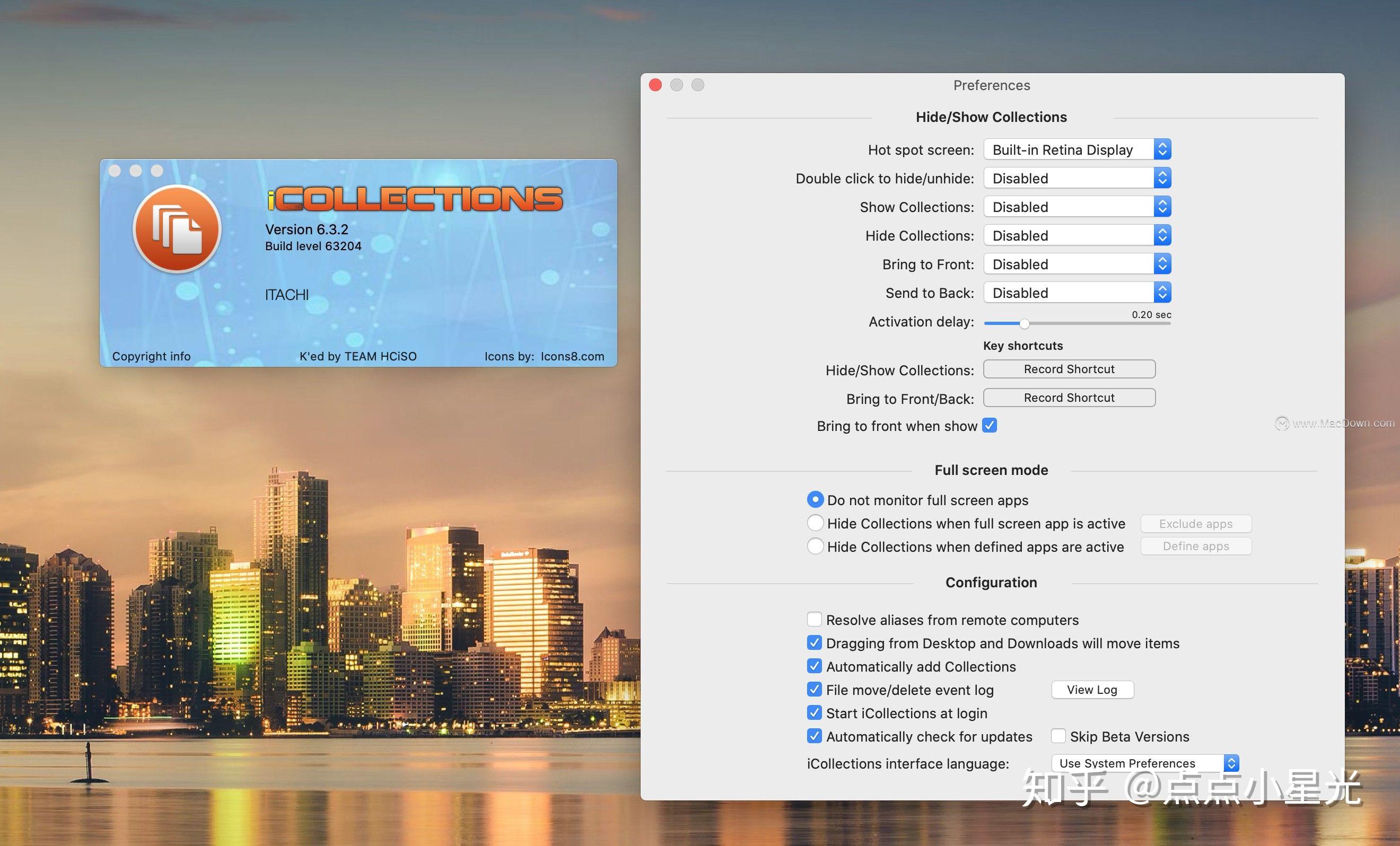Select Hide Collections when full screen app active
Viewport: 1400px width, 846px height.
coord(816,523)
